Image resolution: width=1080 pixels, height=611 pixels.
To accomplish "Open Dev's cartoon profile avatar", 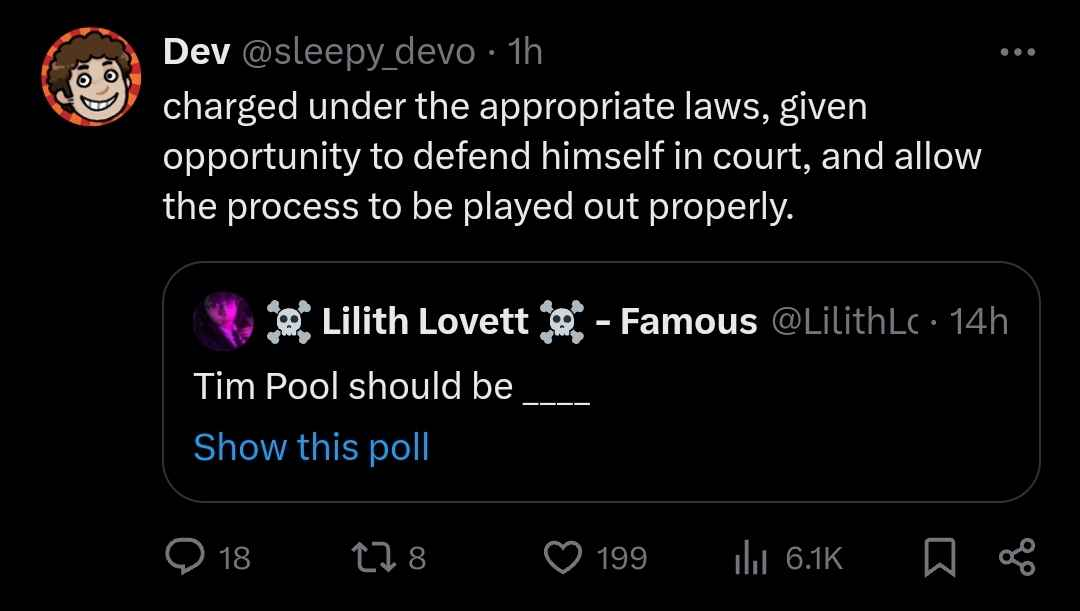I will pyautogui.click(x=91, y=76).
